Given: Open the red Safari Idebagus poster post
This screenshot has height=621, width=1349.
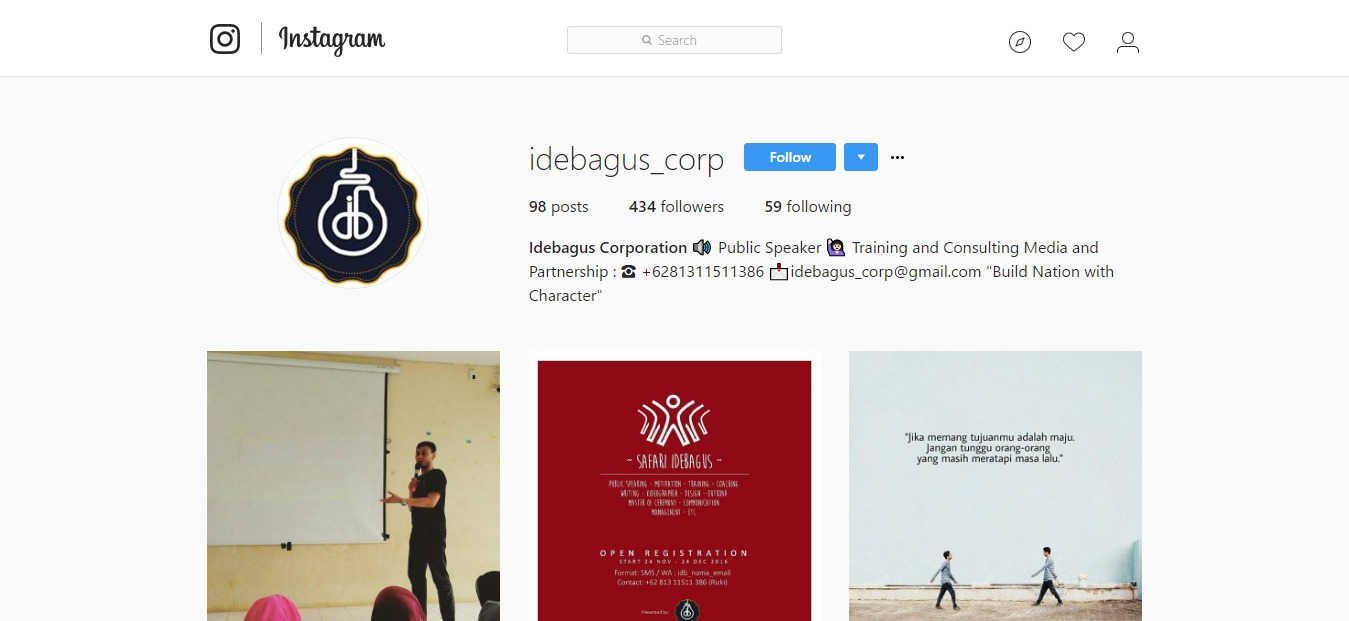Looking at the screenshot, I should click(674, 486).
